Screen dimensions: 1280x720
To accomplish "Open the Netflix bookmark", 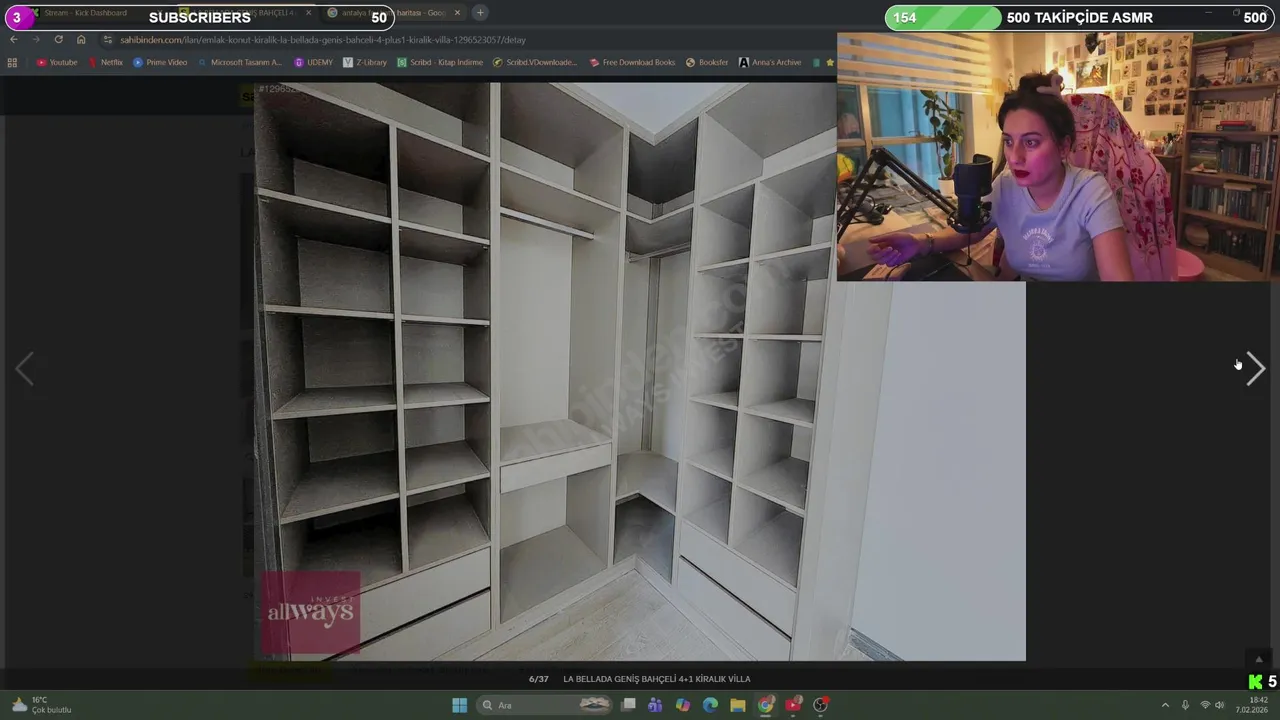I will 105,62.
